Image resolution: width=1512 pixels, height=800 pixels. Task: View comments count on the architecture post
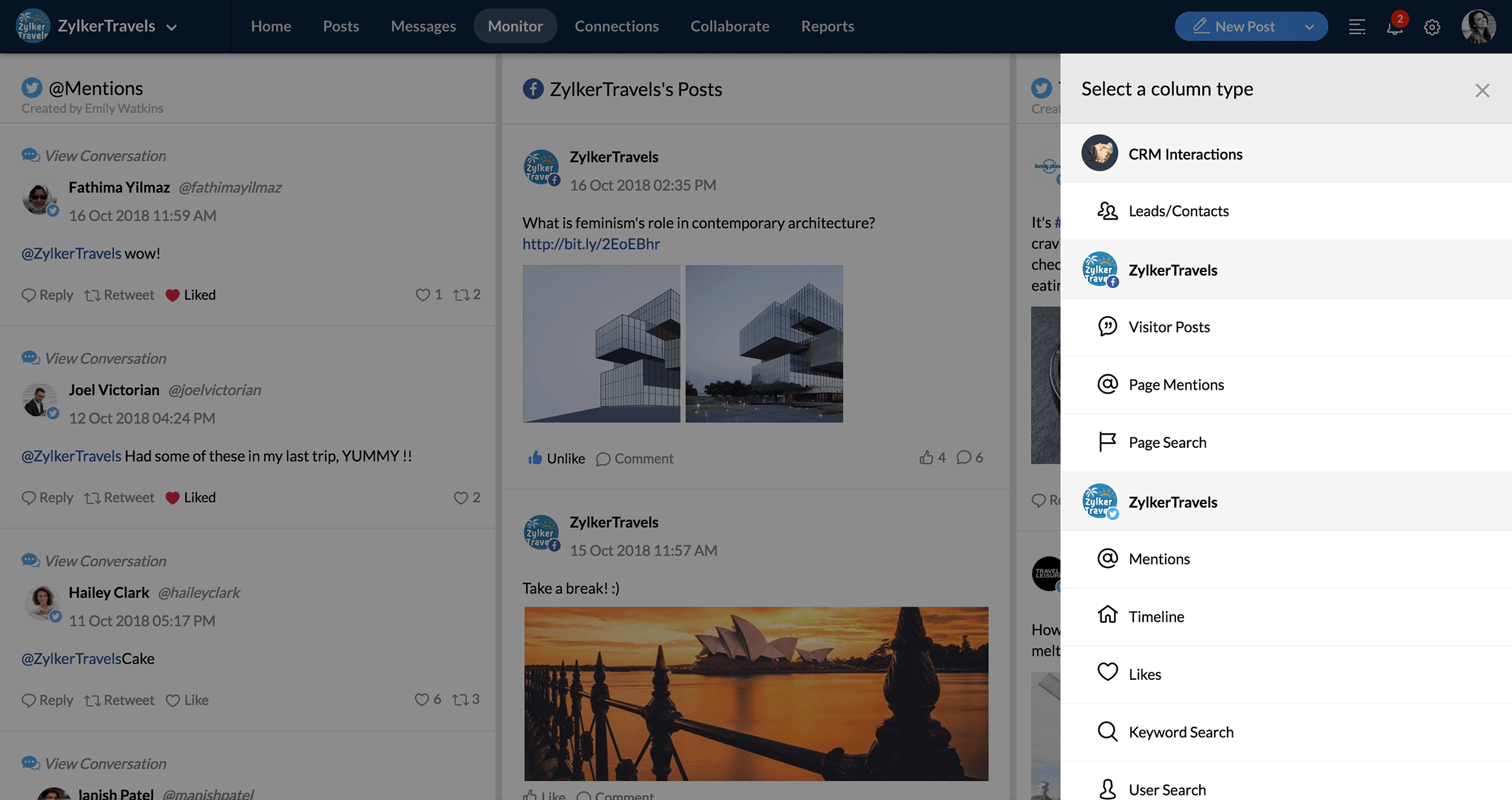click(970, 458)
